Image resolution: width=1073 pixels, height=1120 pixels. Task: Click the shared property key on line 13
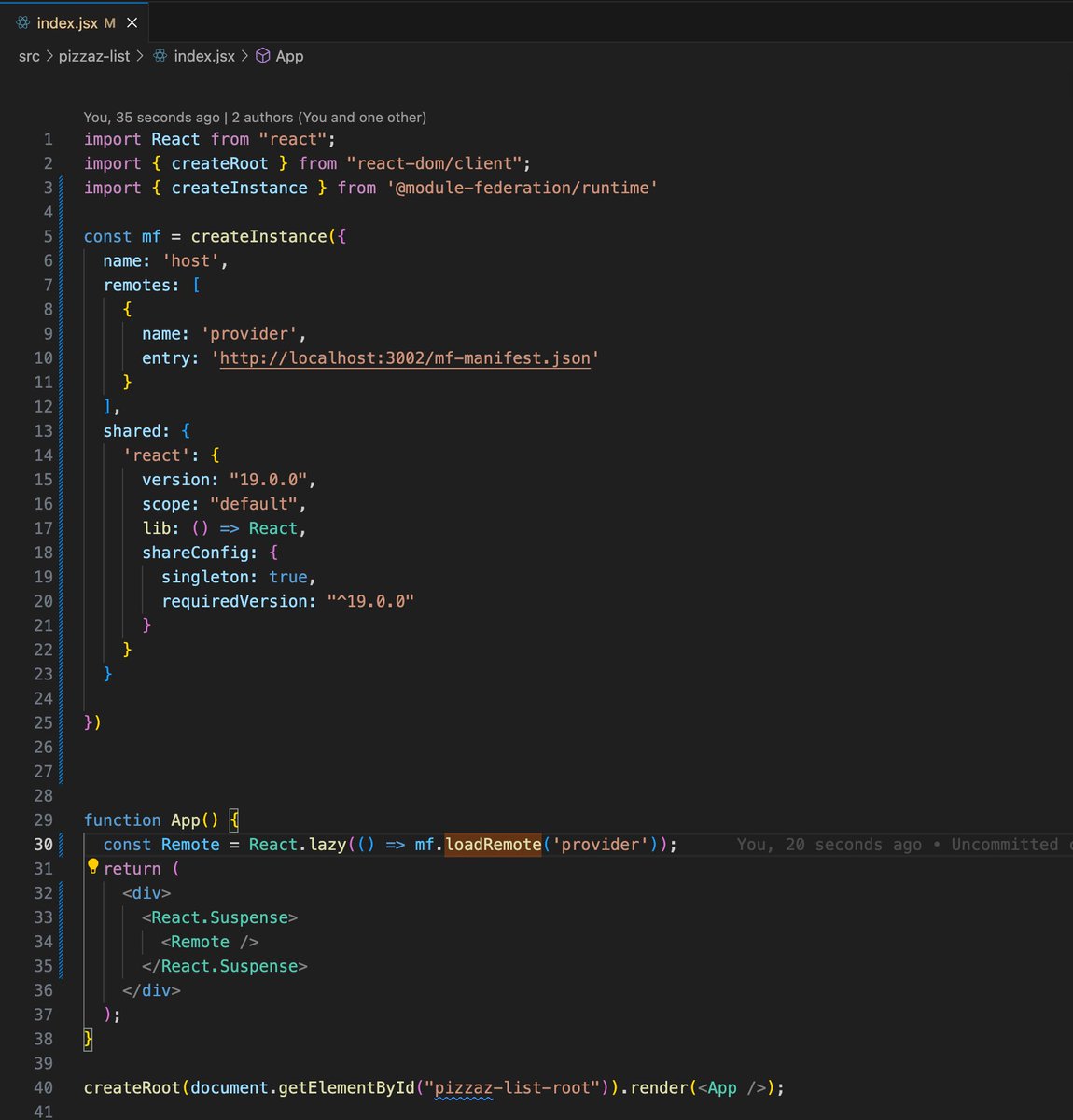(x=132, y=431)
